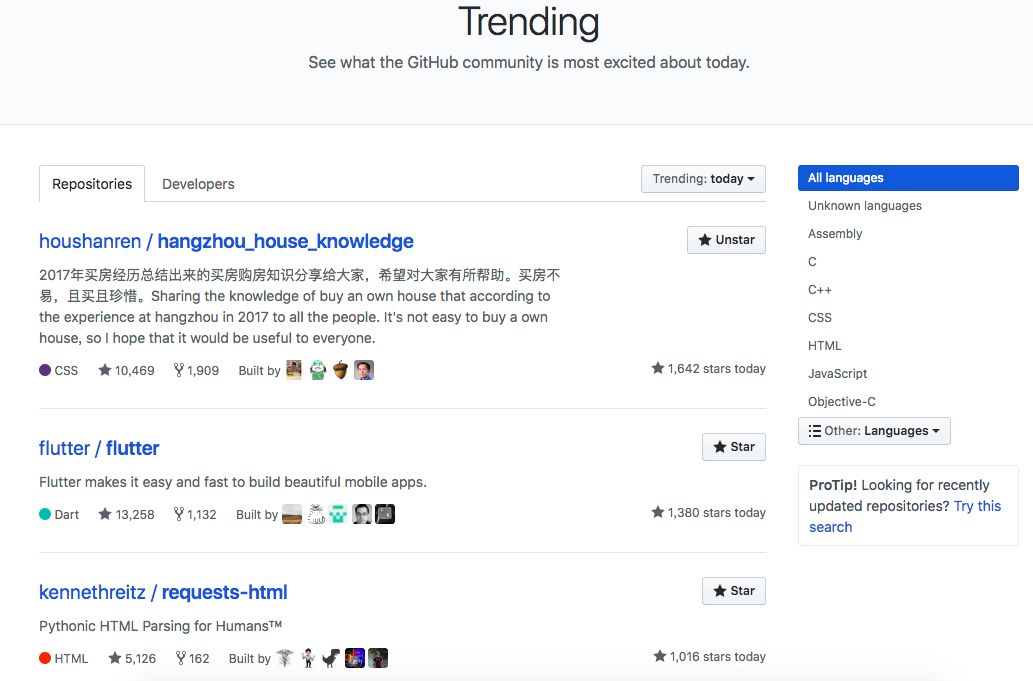Filter trending by HTML in sidebar
Screen dimensions: 1033x681
tap(824, 346)
